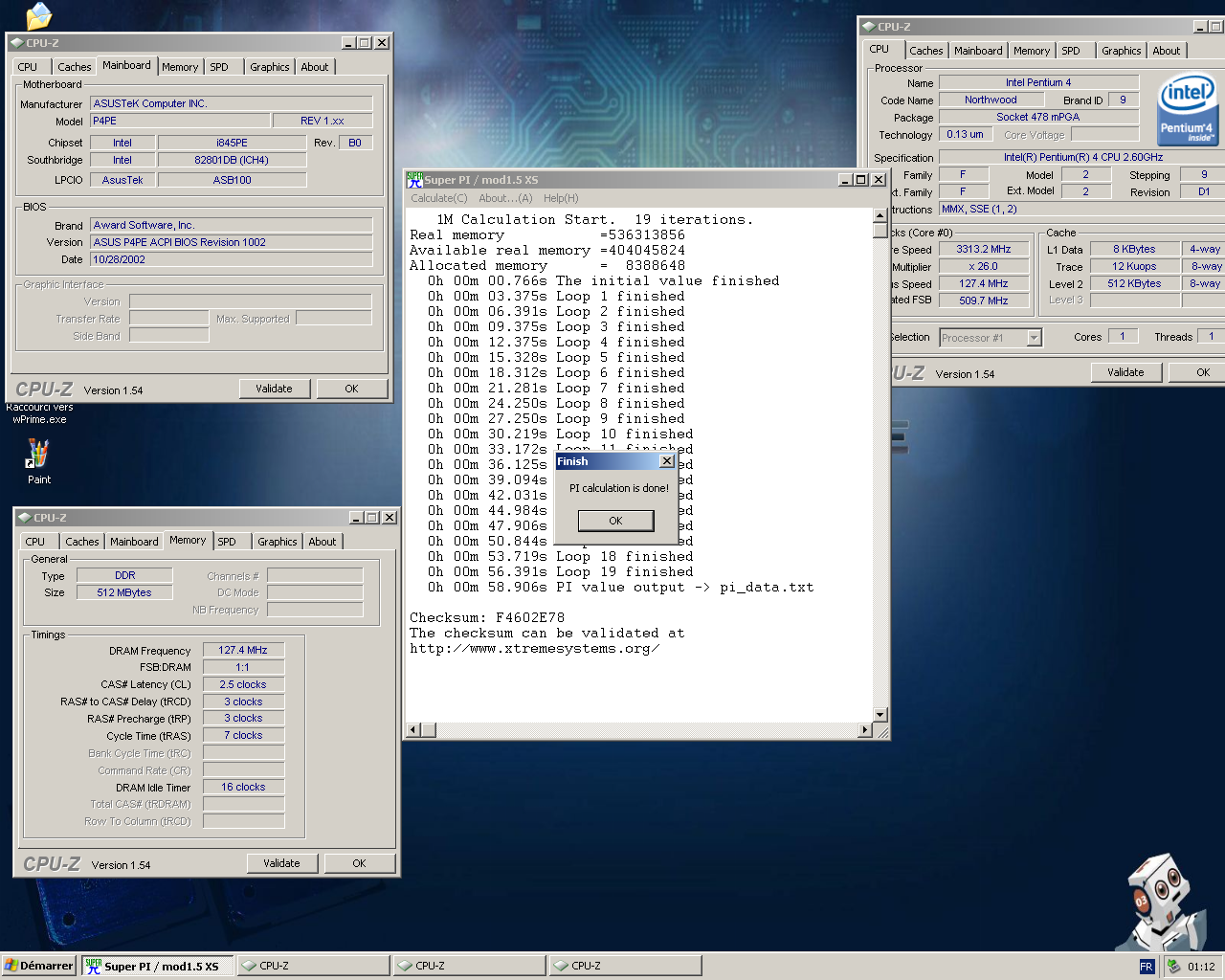Click the xtremesystems.org URL text
Screen dimensions: 1225x980
[x=534, y=649]
